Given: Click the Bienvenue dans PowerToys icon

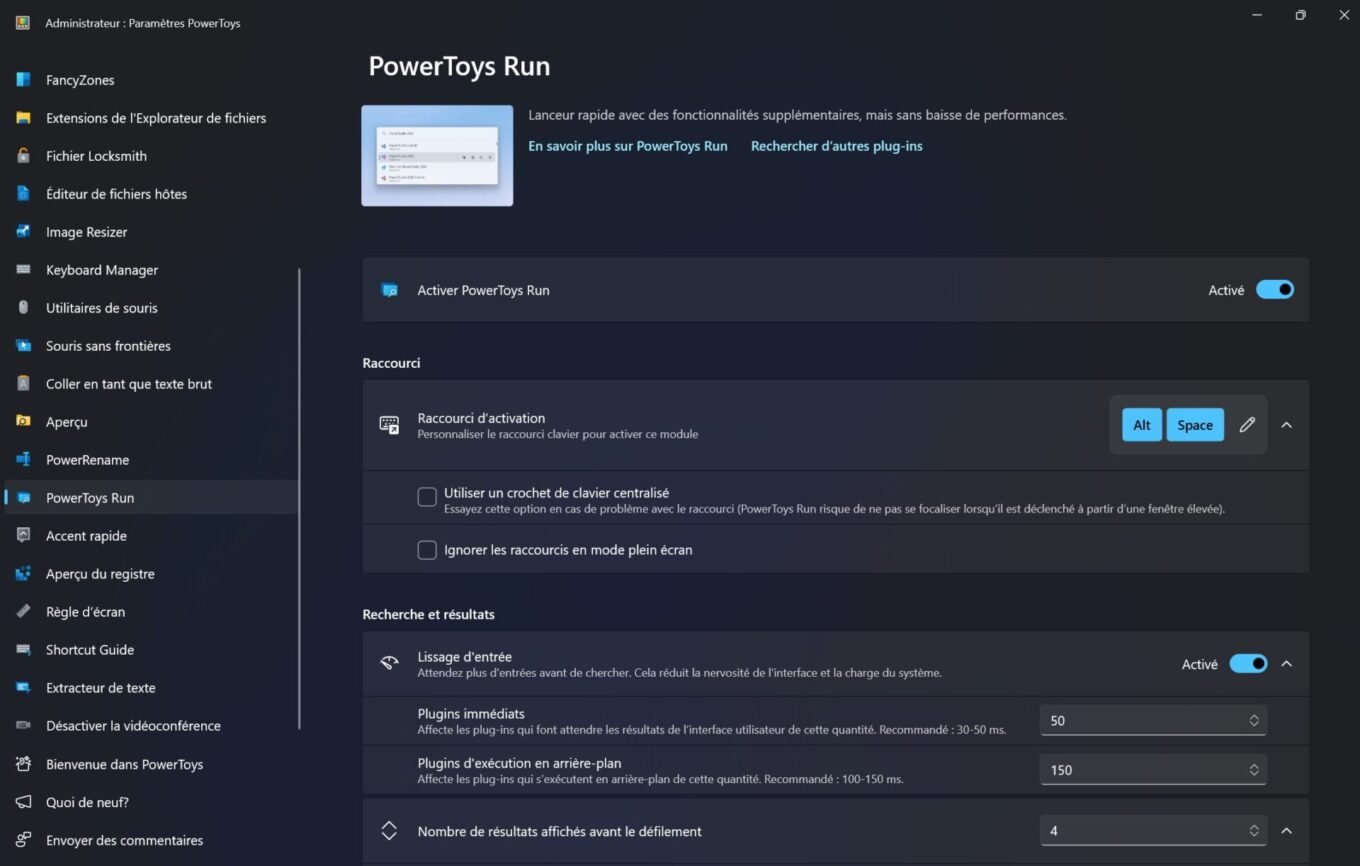Looking at the screenshot, I should (x=23, y=764).
